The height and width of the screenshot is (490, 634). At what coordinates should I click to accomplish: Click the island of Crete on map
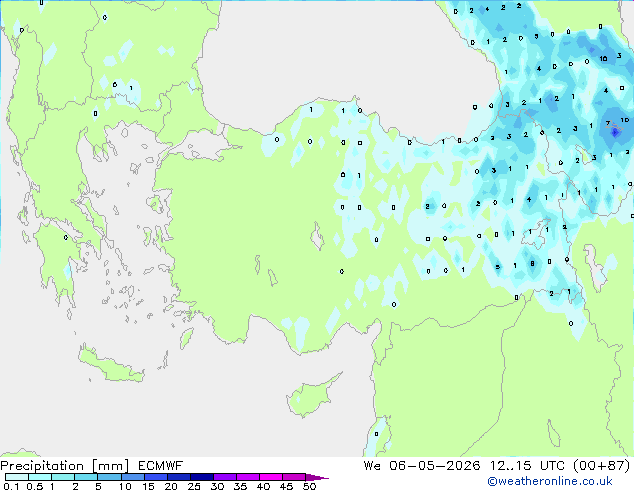pyautogui.click(x=111, y=365)
